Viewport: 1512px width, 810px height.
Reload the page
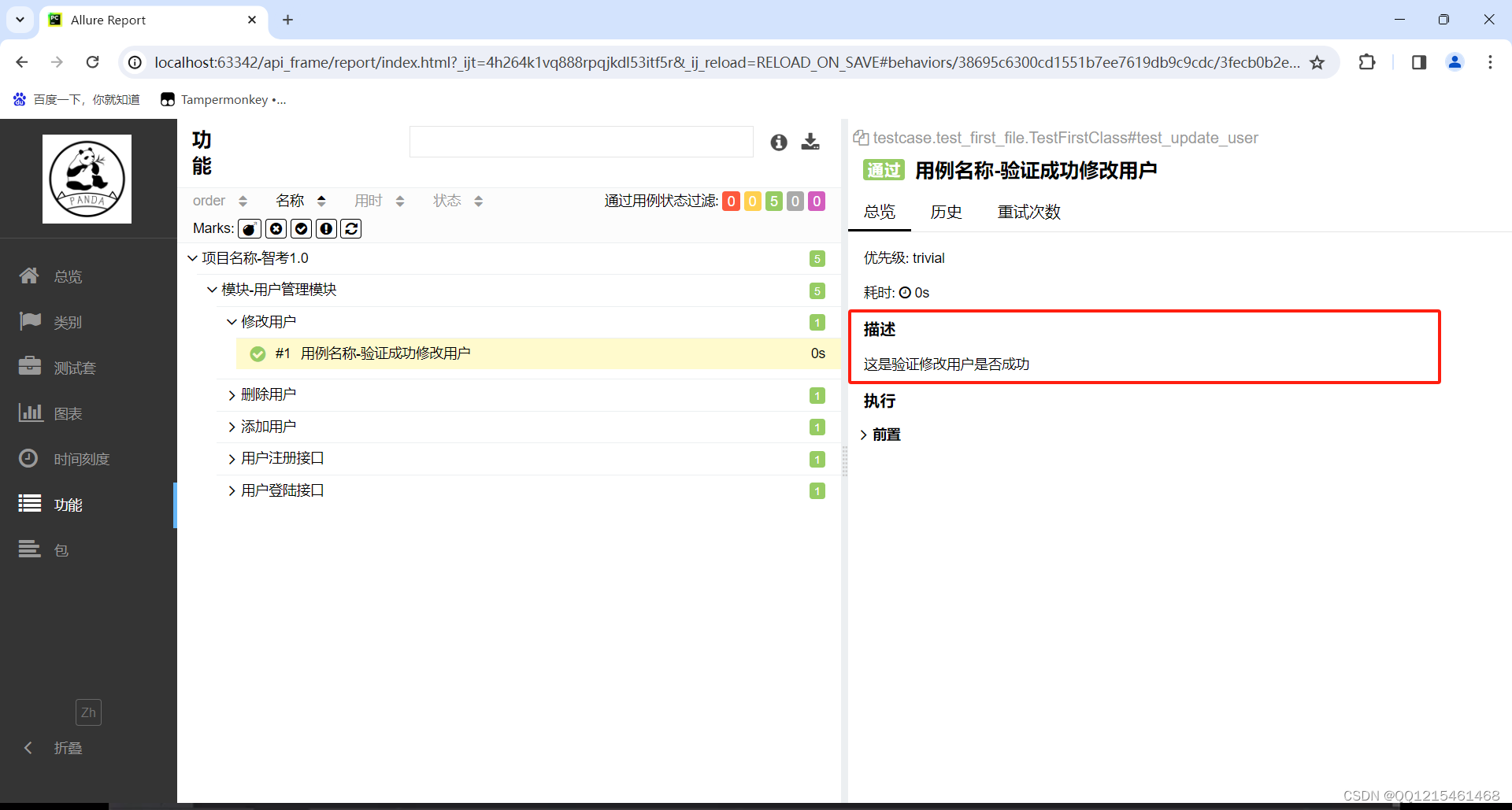tap(92, 62)
